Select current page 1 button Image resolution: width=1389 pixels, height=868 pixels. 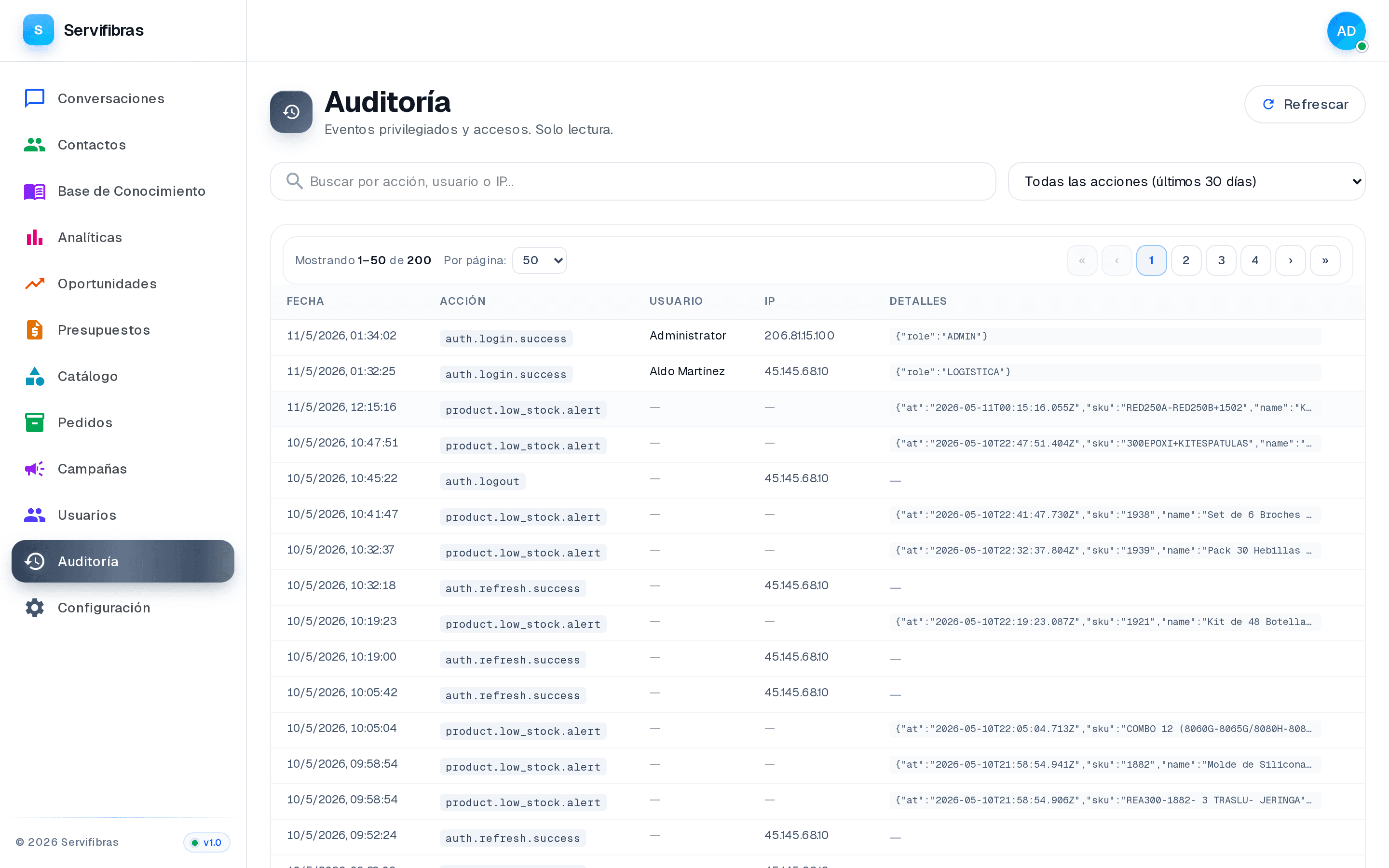click(1151, 260)
